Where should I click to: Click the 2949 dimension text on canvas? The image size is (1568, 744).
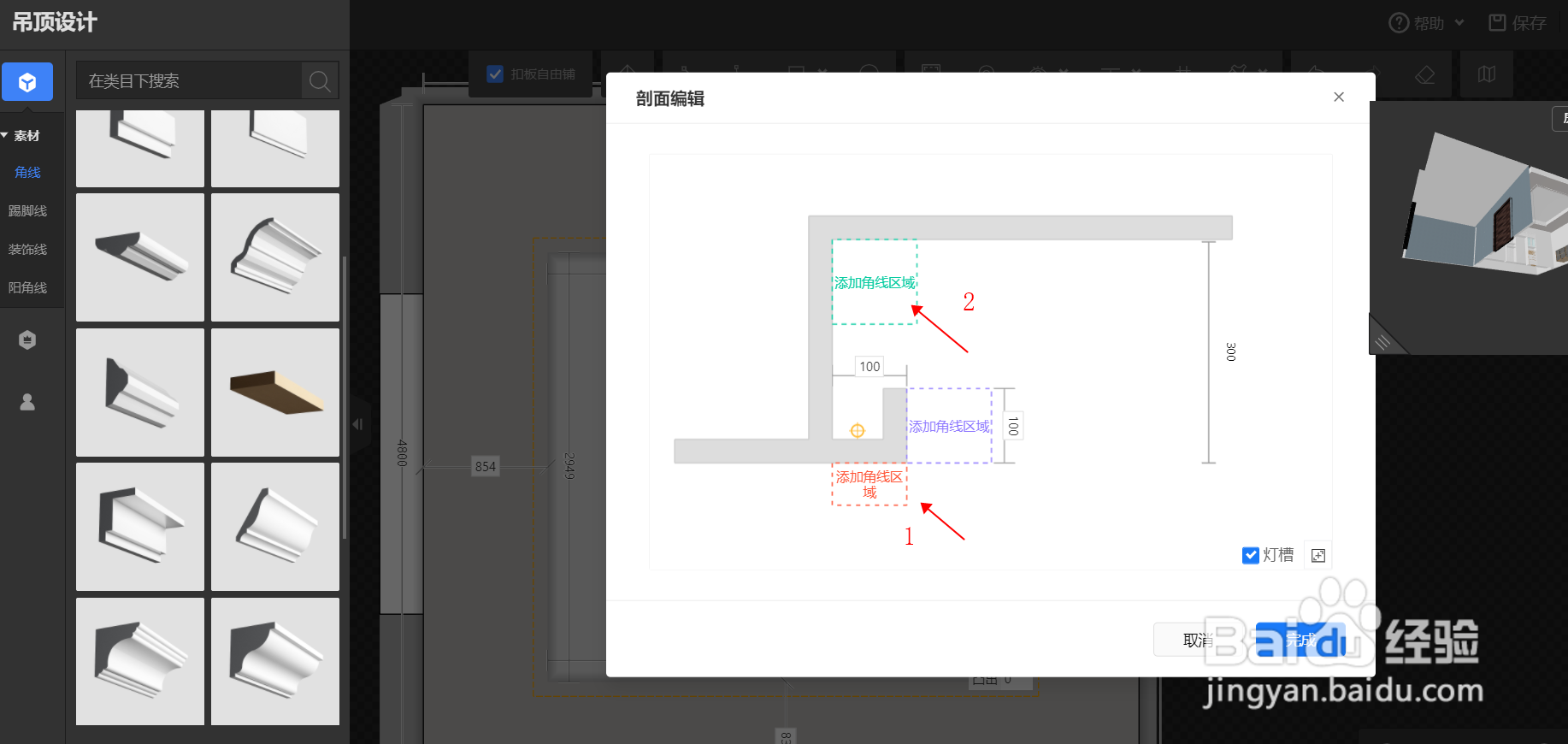coord(569,465)
